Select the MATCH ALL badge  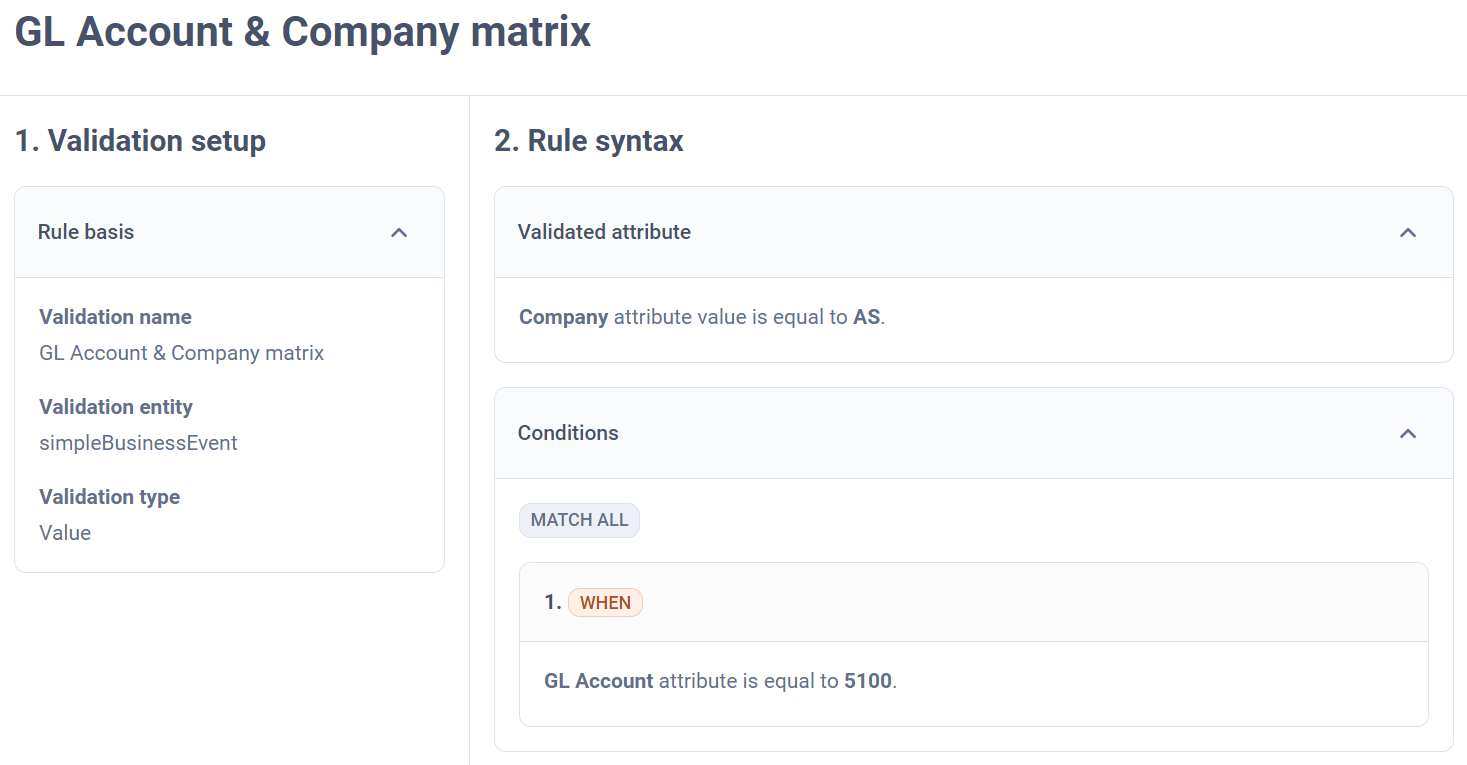(579, 520)
